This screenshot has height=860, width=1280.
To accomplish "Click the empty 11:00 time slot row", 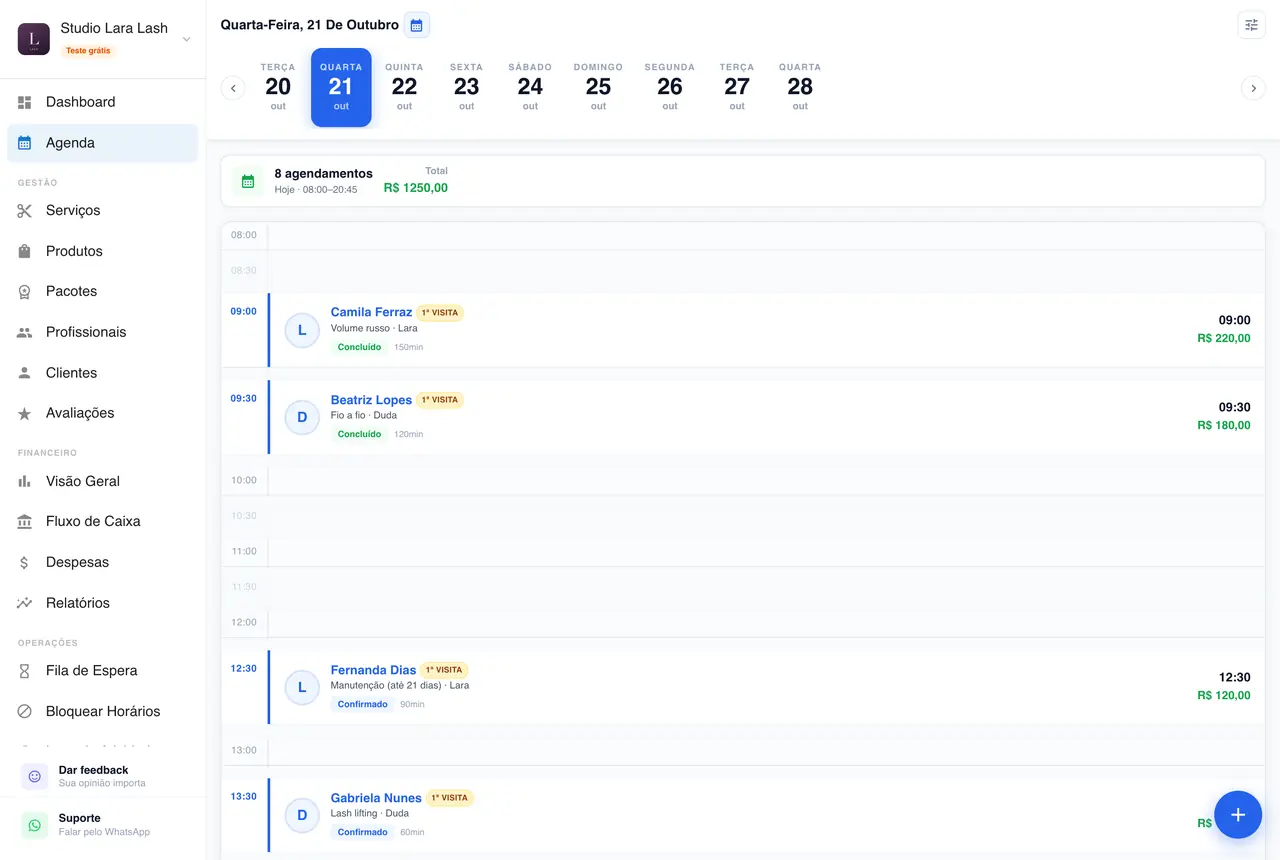I will pyautogui.click(x=743, y=551).
